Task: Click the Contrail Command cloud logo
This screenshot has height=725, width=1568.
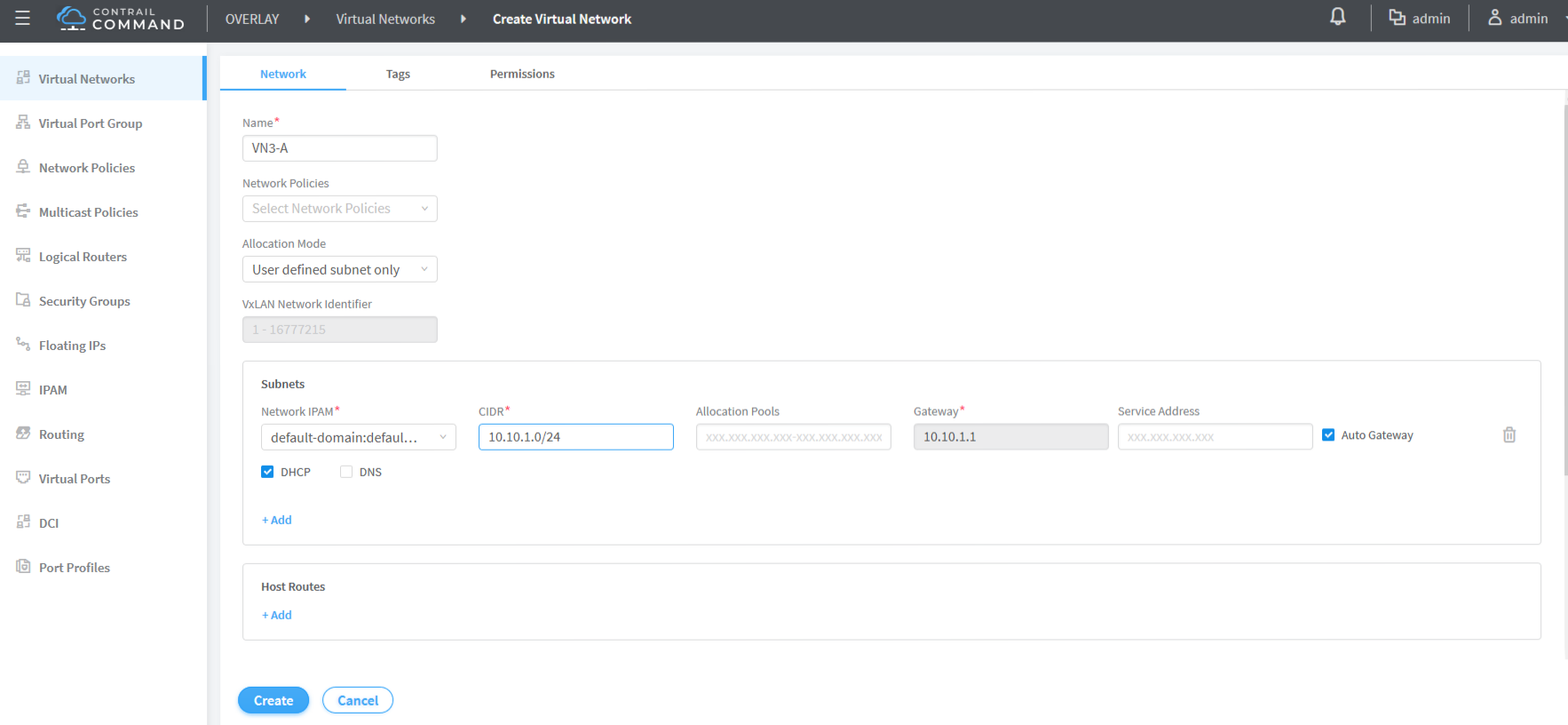Action: [x=71, y=18]
